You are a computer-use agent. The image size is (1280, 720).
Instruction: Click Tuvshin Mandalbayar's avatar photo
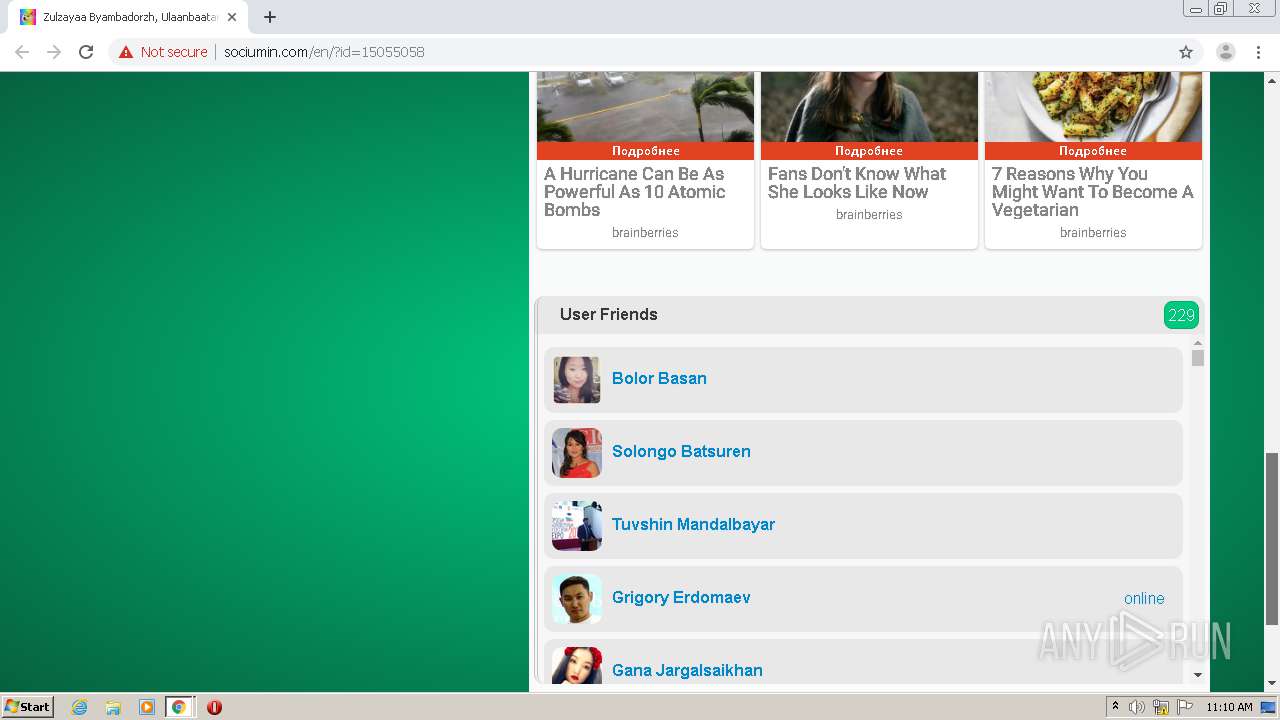pos(577,526)
